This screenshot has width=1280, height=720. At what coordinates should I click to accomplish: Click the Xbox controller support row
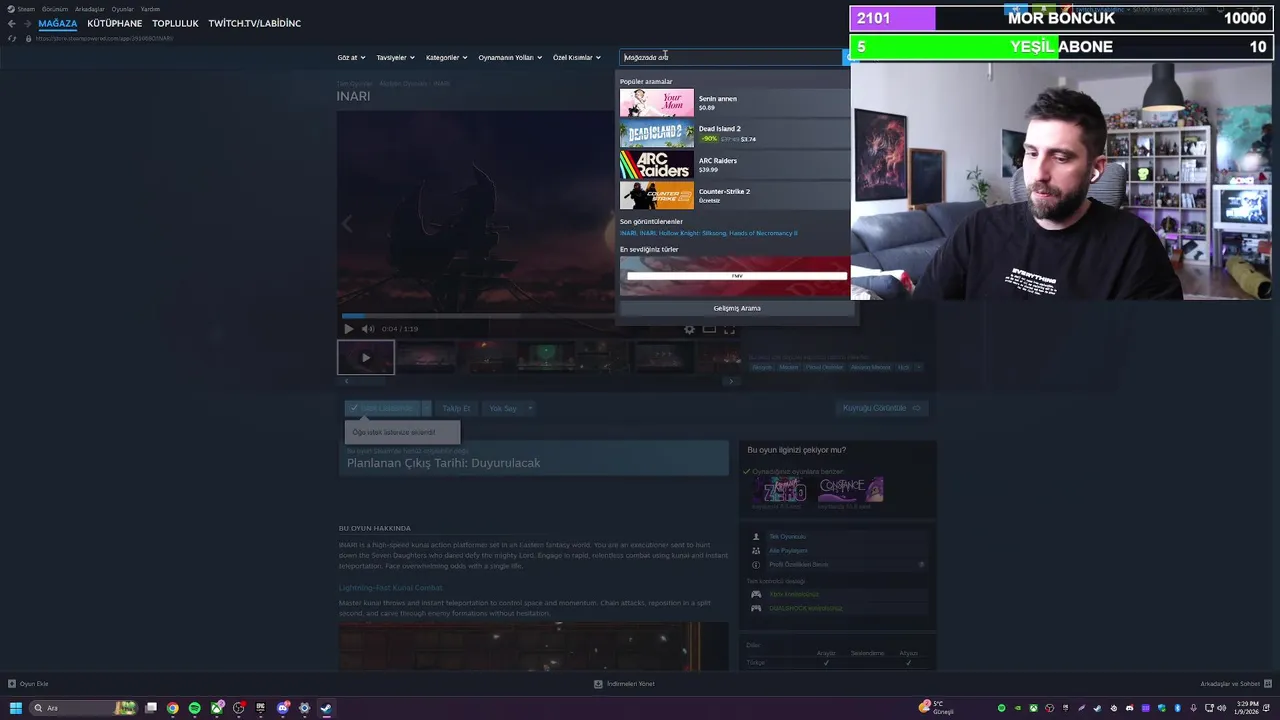pyautogui.click(x=840, y=594)
